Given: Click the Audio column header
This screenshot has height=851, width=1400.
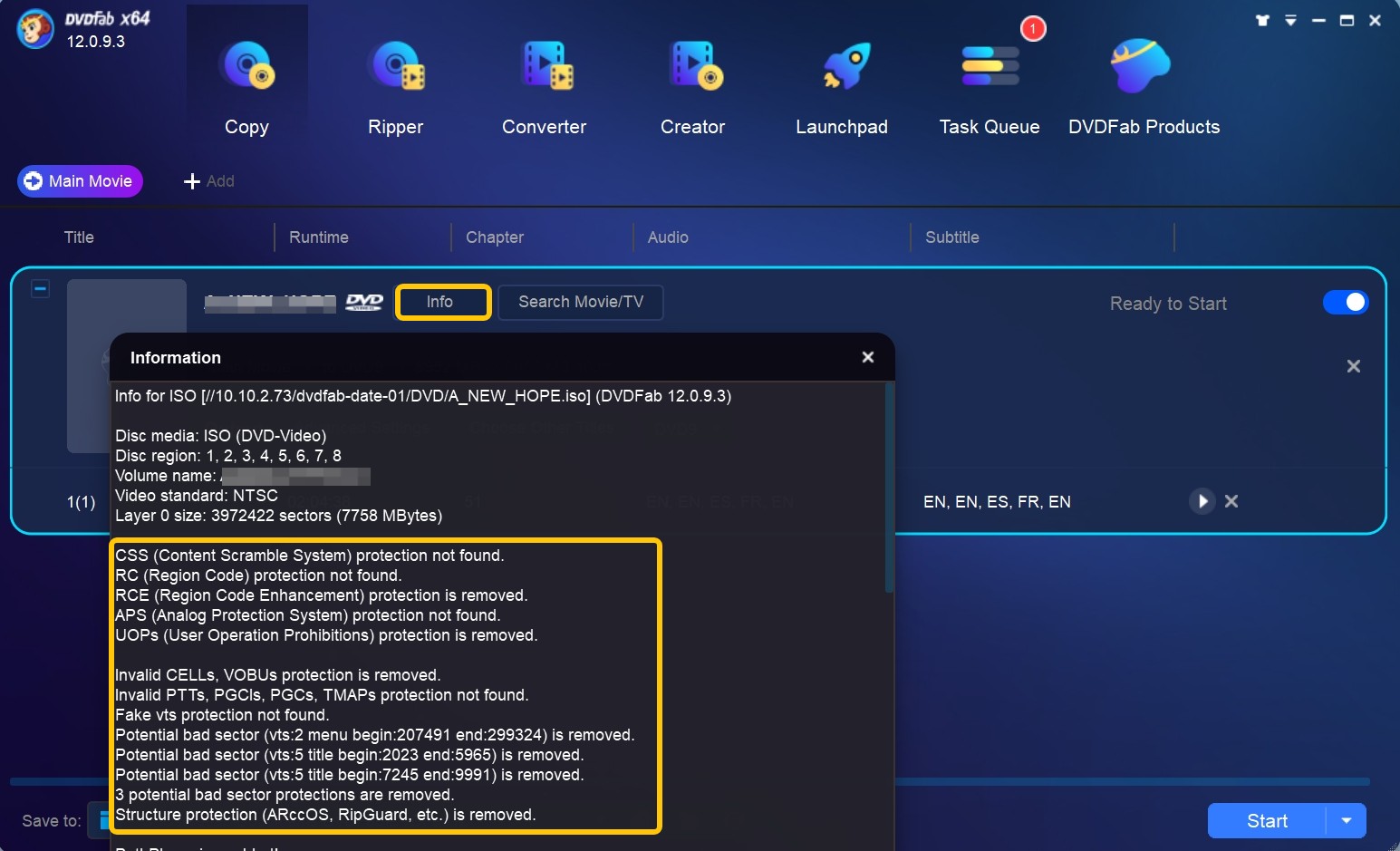Looking at the screenshot, I should click(668, 237).
